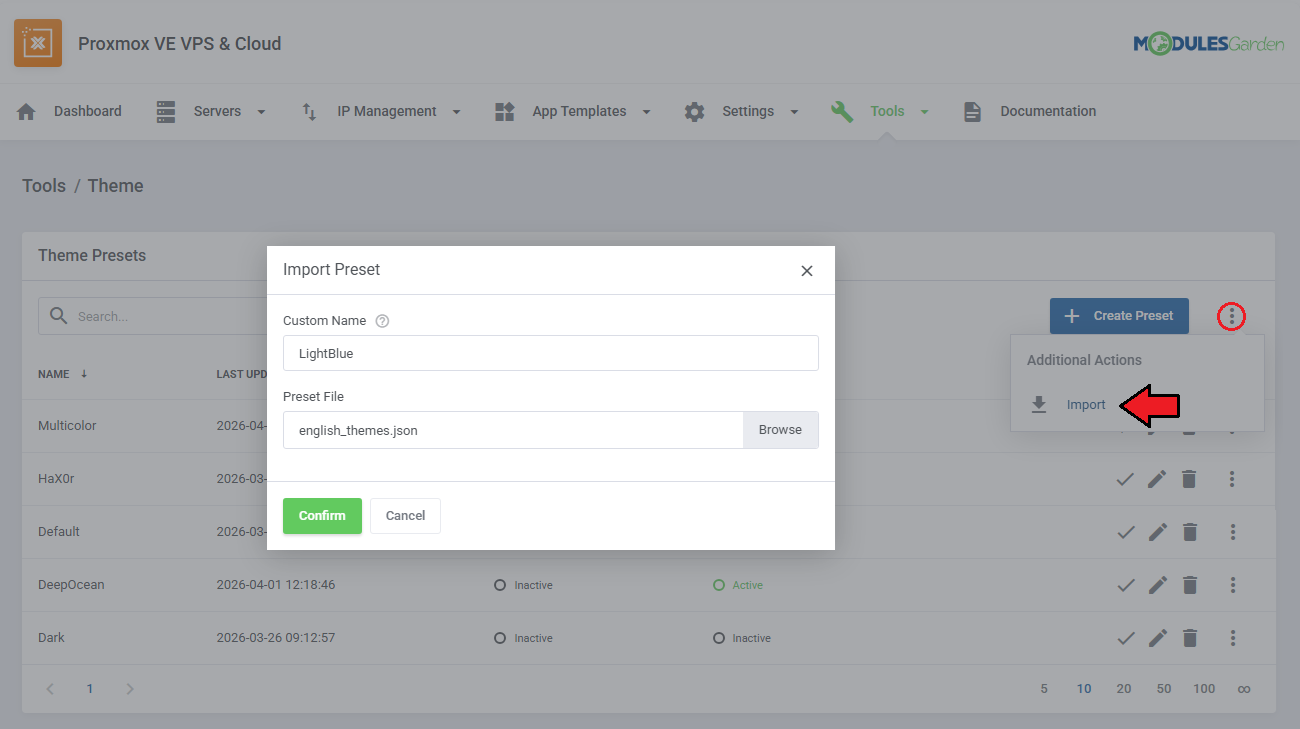
Task: Click the circled additional actions kebab icon
Action: coord(1231,317)
